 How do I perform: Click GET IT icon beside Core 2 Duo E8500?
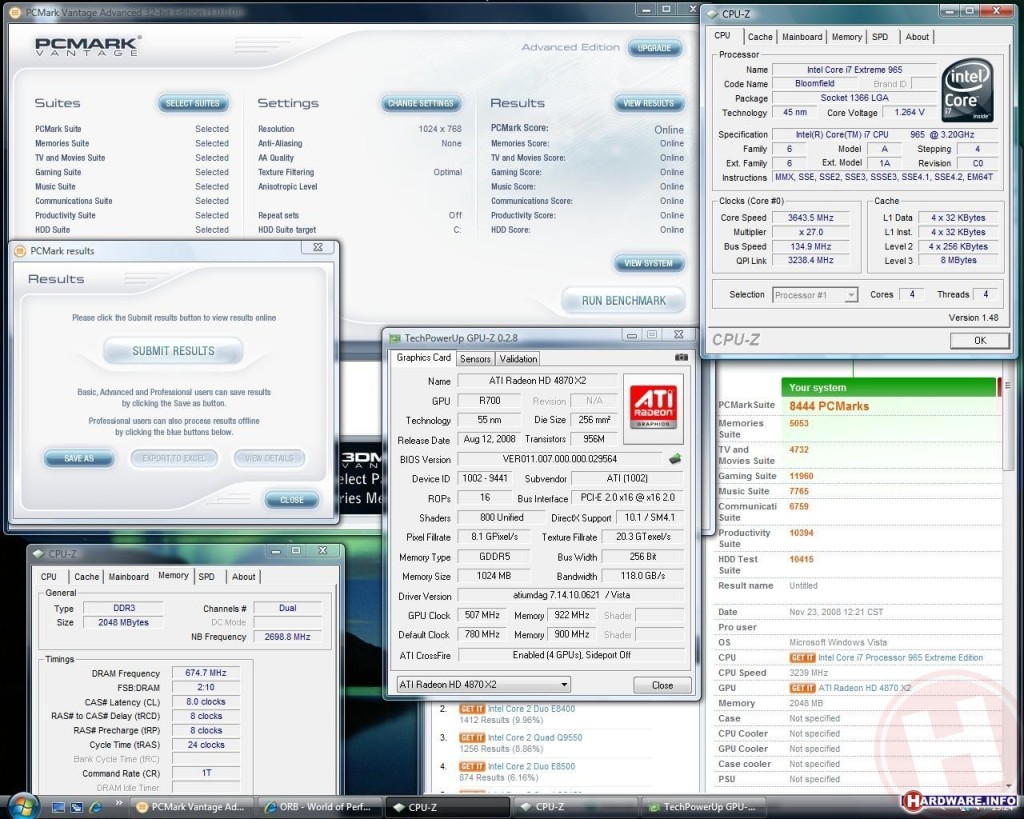(472, 766)
